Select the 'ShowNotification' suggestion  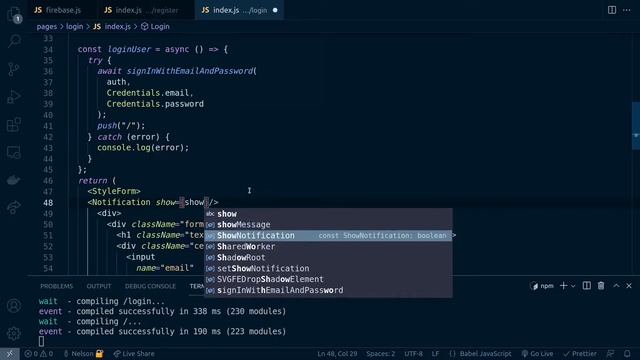(x=328, y=236)
